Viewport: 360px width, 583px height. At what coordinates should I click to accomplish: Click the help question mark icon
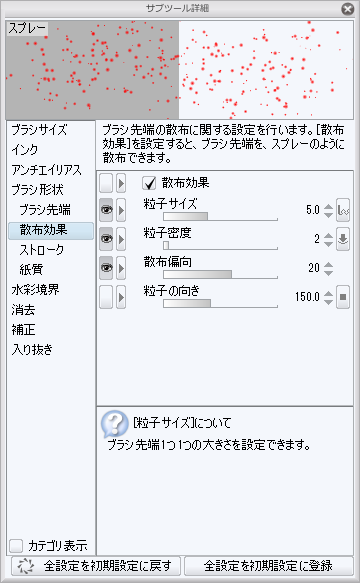click(x=115, y=423)
